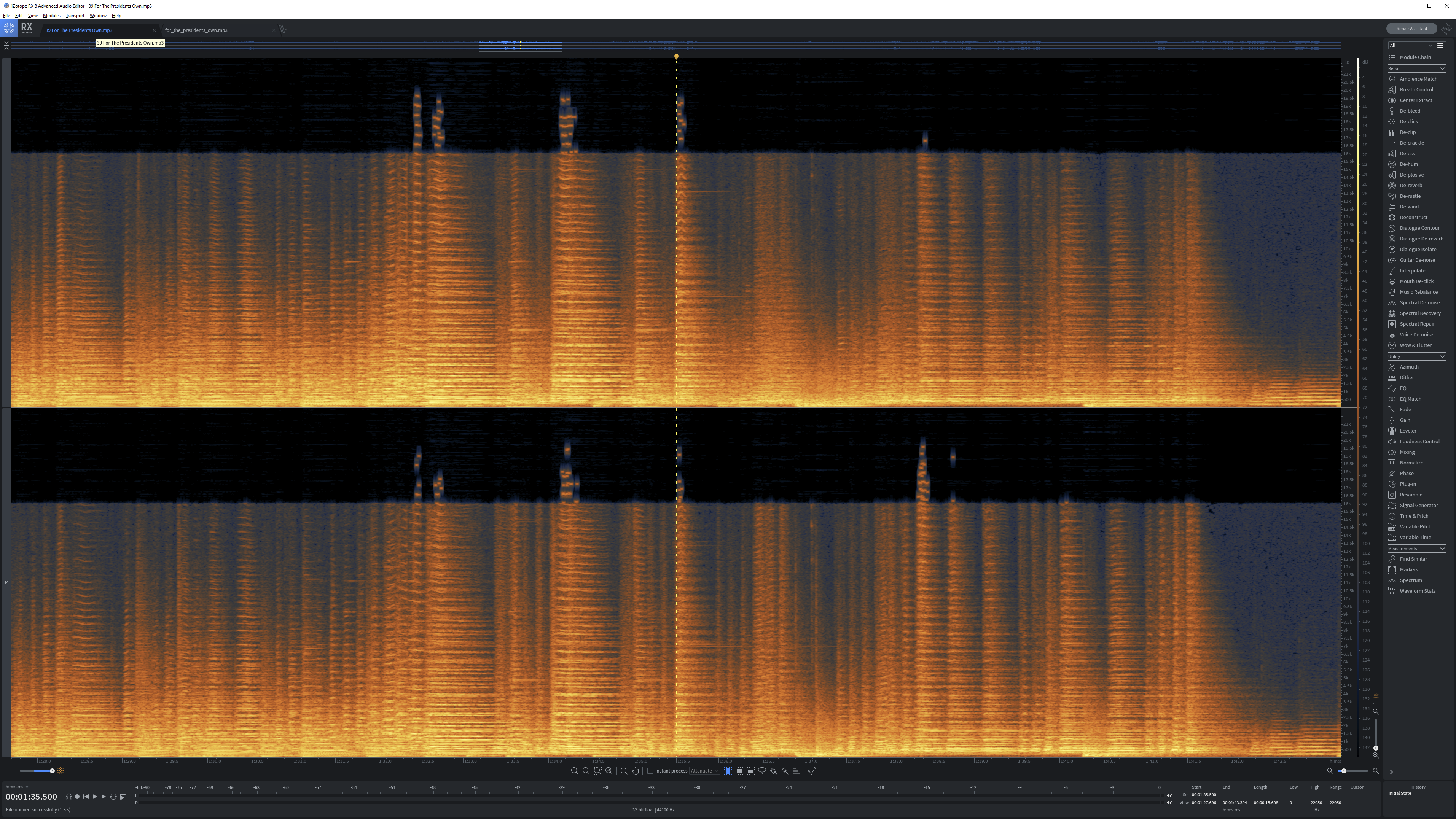Collapse the right side panel chevron

(1392, 771)
